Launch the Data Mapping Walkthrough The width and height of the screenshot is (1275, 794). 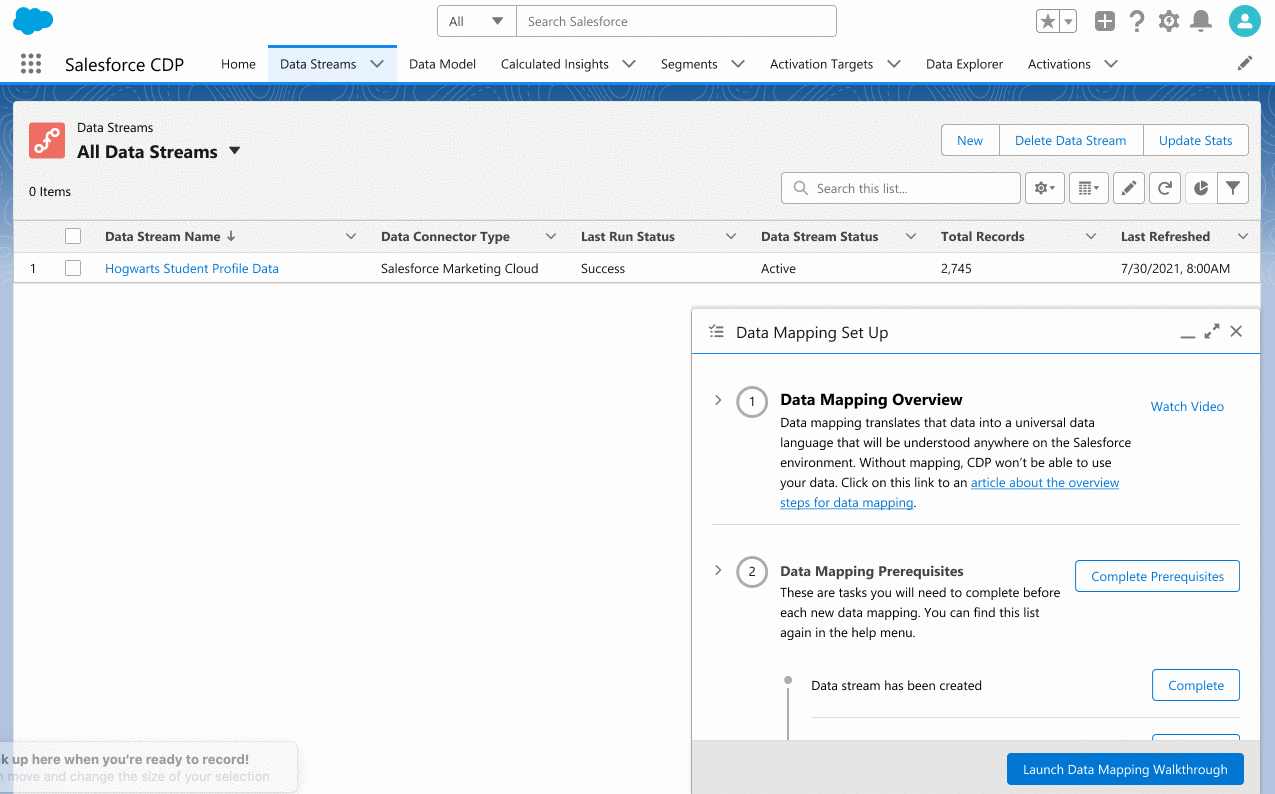click(x=1125, y=769)
